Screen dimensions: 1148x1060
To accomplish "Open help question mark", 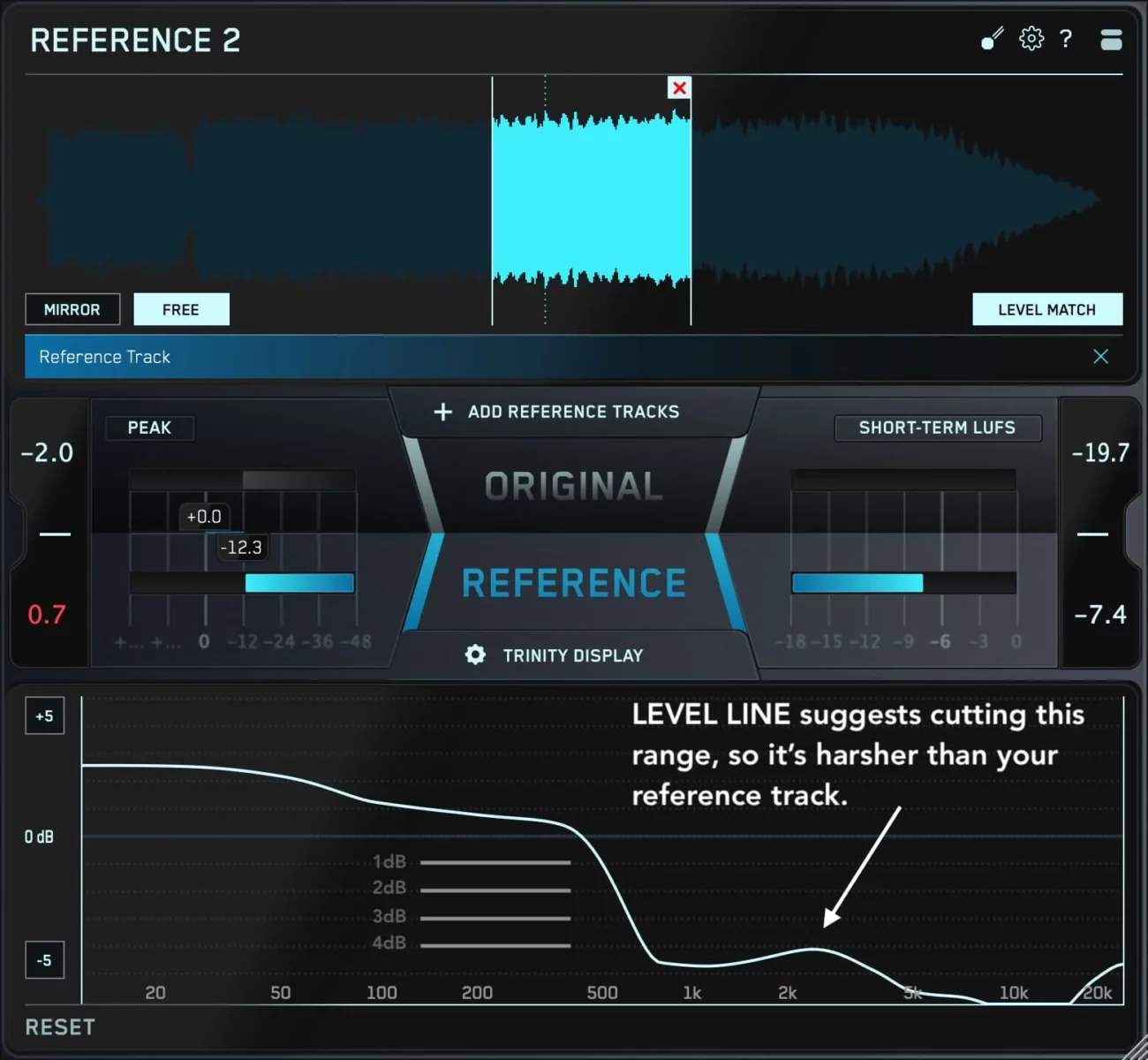I will [1066, 39].
